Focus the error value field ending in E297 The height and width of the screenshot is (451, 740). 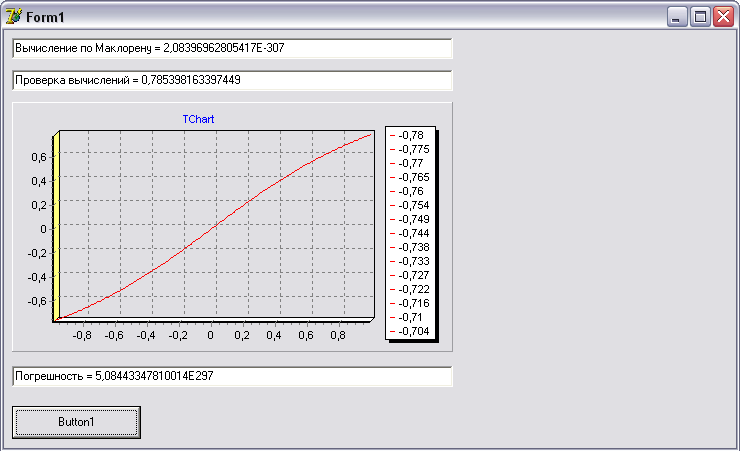pos(232,376)
